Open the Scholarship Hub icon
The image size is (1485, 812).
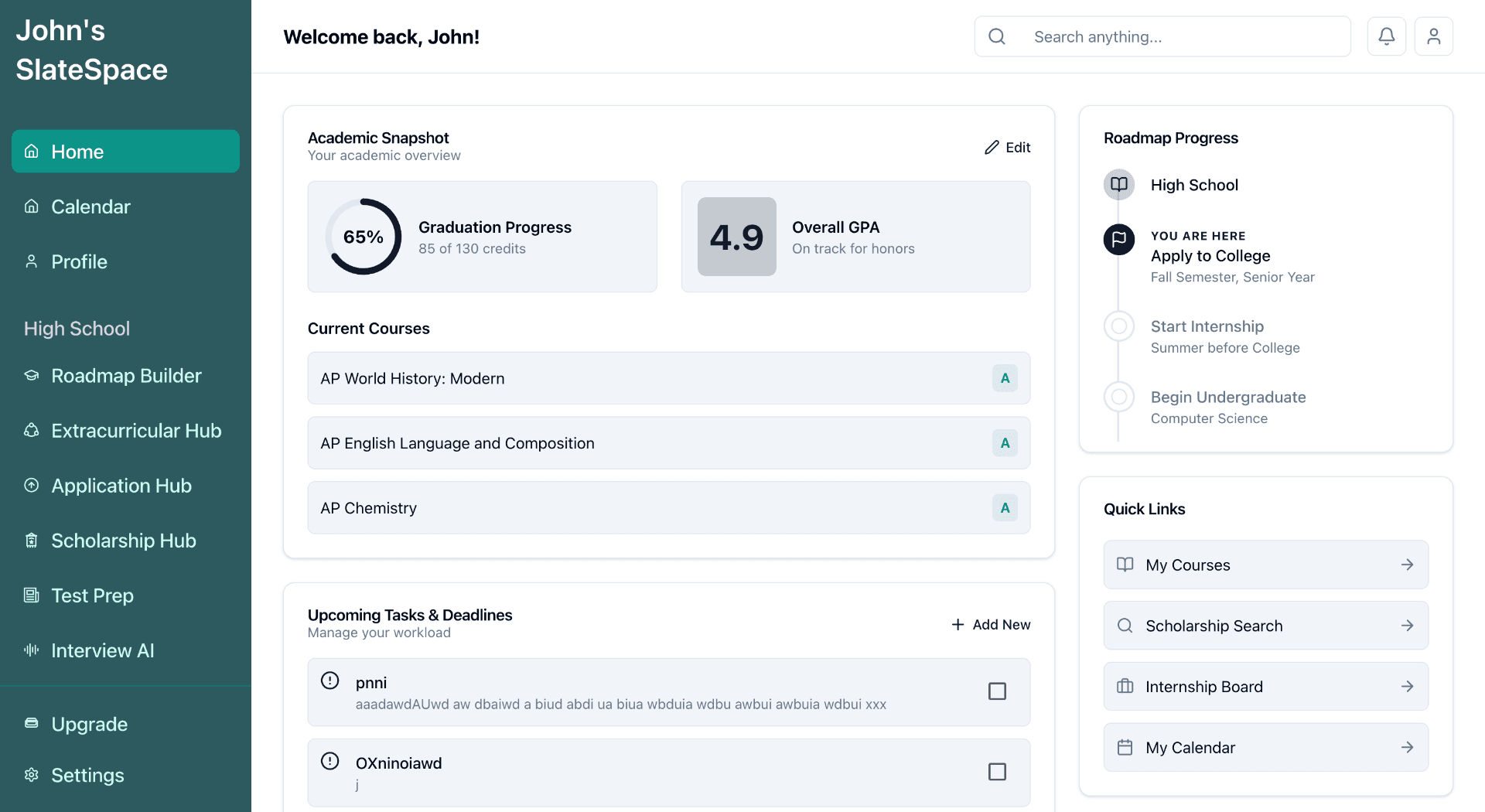[31, 540]
